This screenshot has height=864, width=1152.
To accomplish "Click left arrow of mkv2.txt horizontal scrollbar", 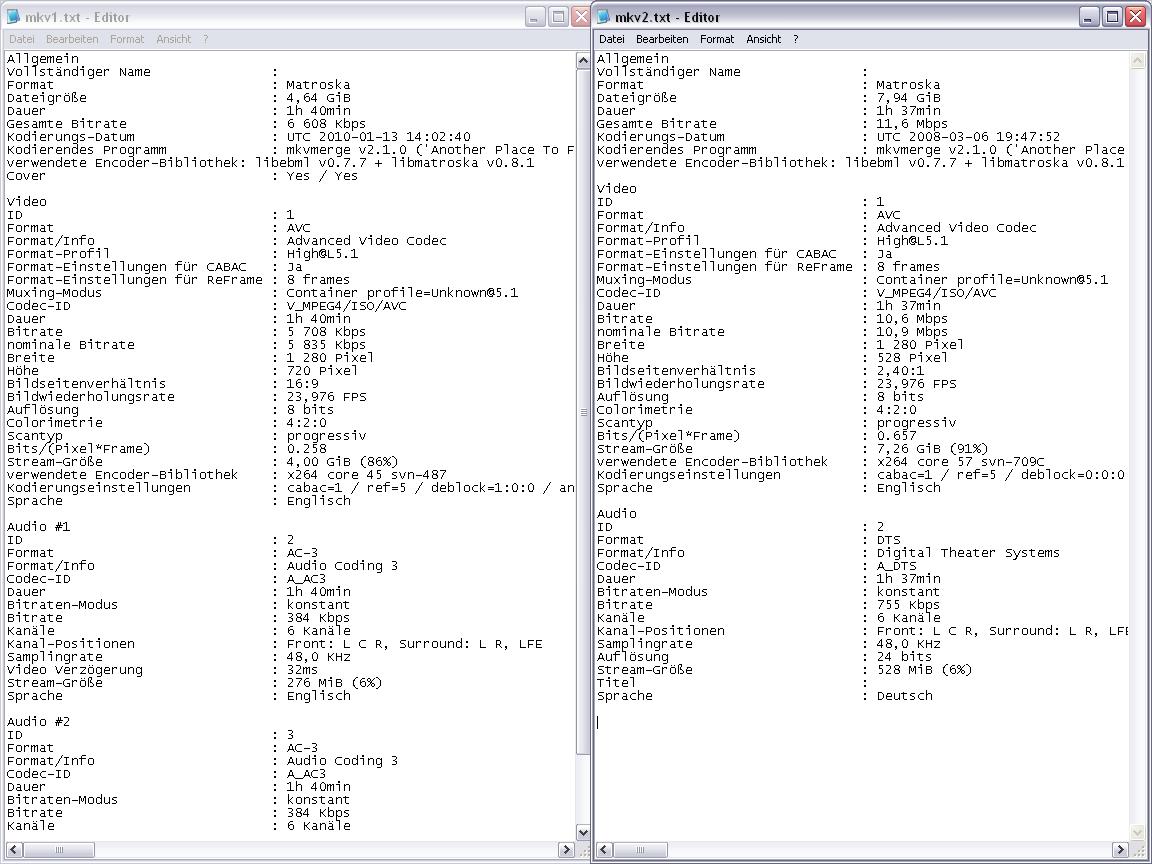I will 604,850.
